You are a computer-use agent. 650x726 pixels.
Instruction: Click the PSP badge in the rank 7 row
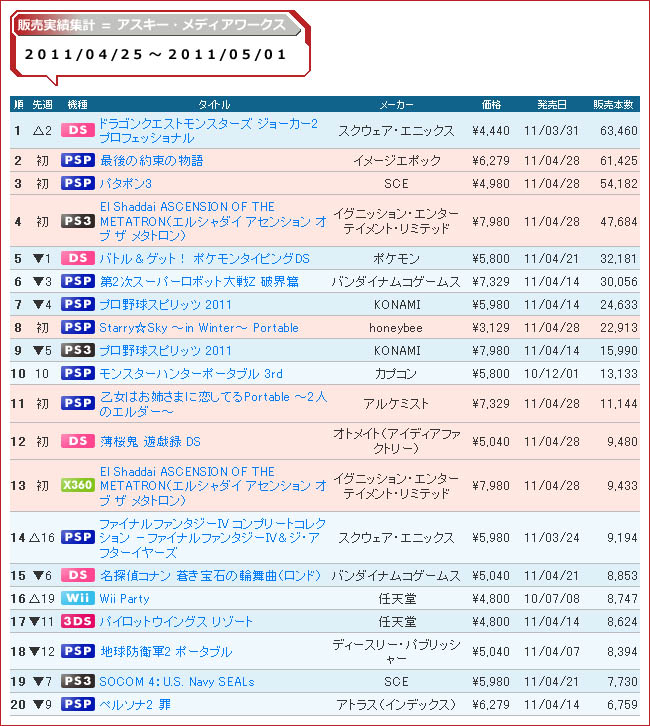pyautogui.click(x=78, y=304)
